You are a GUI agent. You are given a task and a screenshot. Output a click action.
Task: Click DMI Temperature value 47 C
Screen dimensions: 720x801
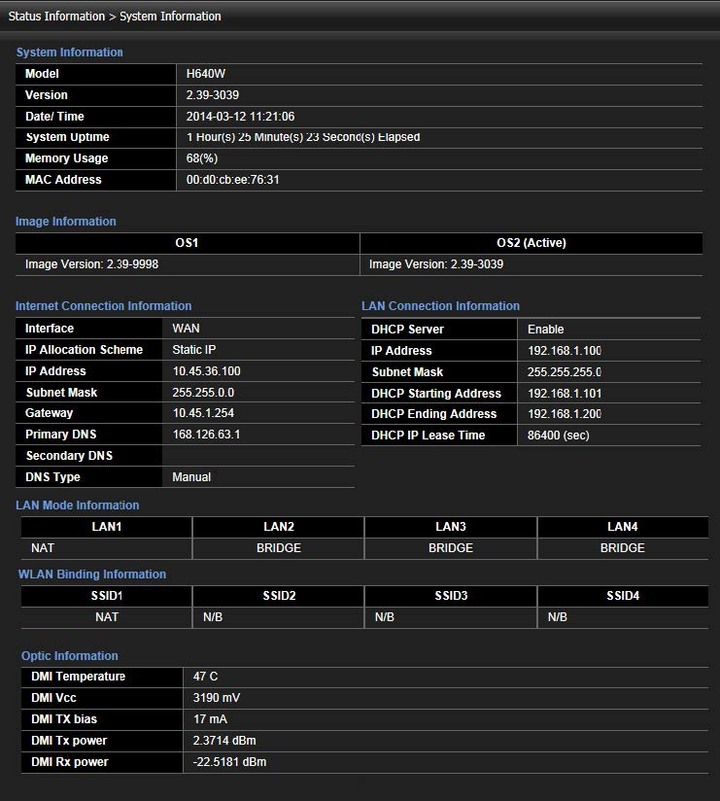(x=205, y=676)
